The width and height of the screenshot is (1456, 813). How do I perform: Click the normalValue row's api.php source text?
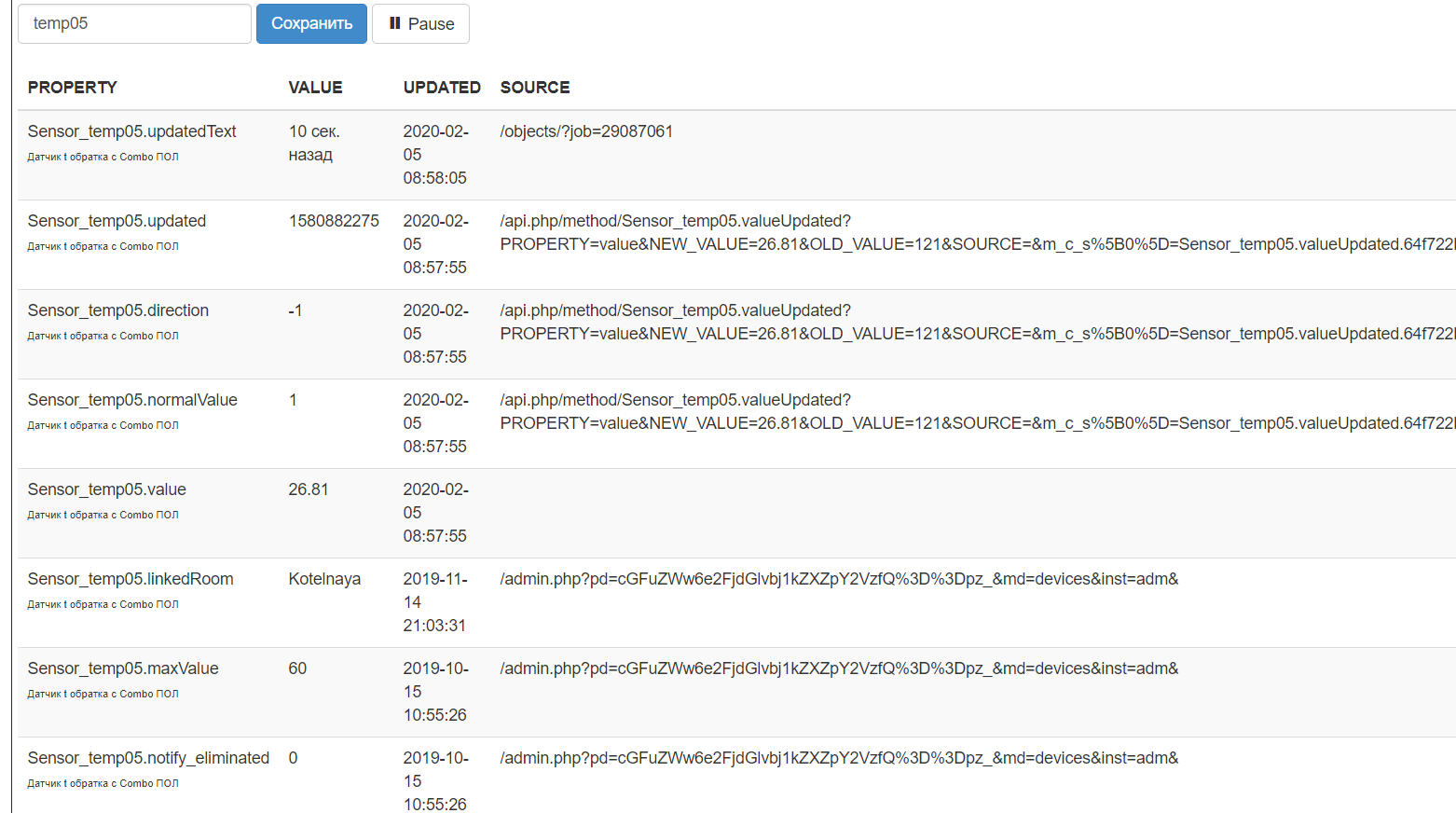tap(978, 411)
